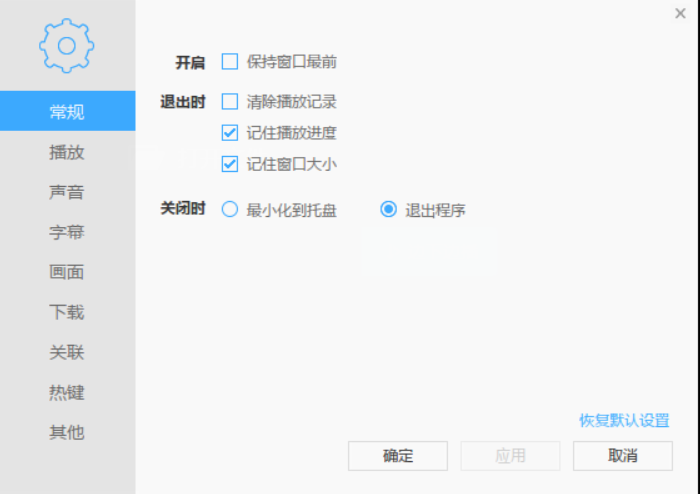The height and width of the screenshot is (494, 700).
Task: Open the 下载 settings tab
Action: point(67,312)
